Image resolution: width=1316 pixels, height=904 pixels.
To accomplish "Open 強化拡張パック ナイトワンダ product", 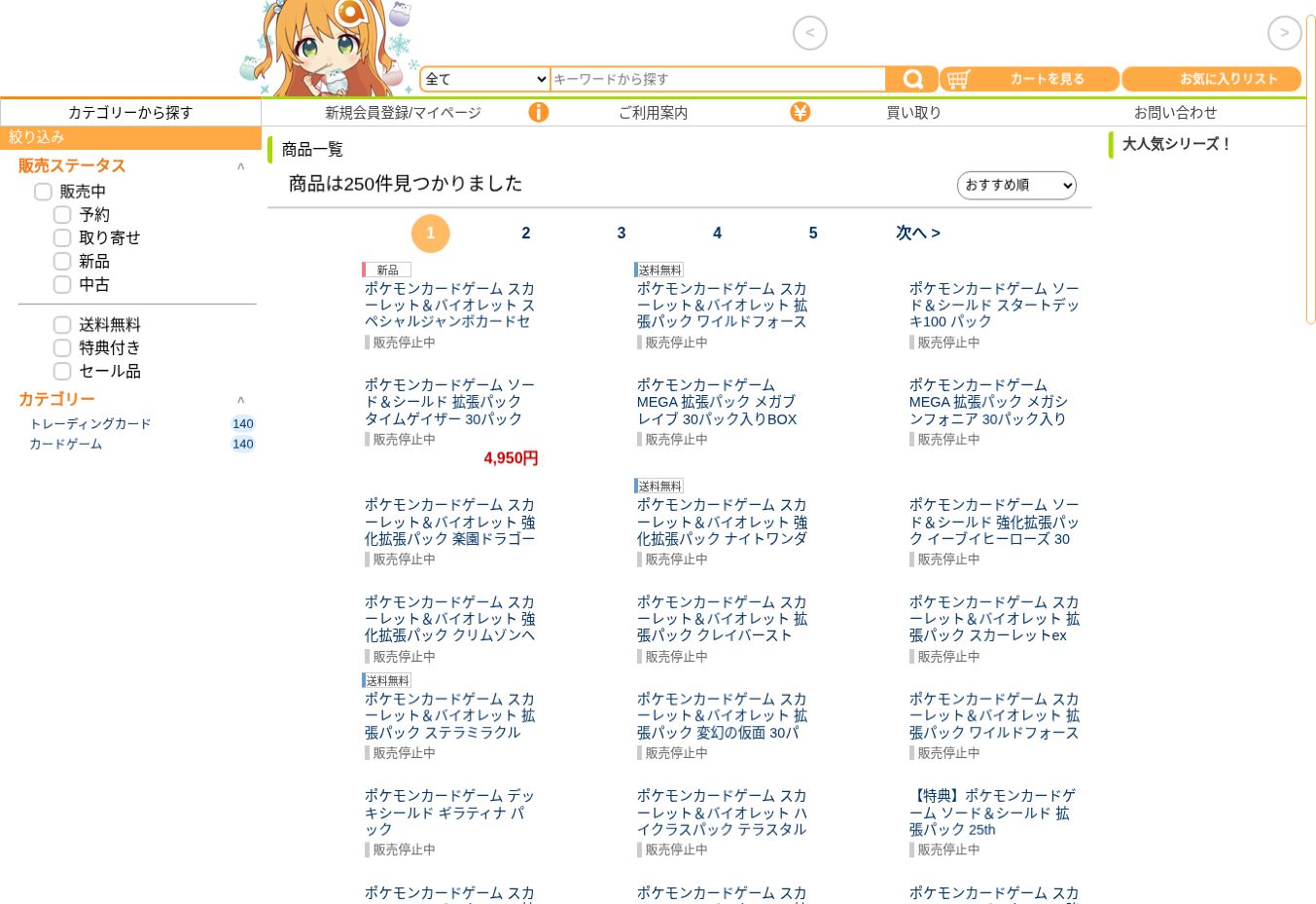I will [x=723, y=522].
